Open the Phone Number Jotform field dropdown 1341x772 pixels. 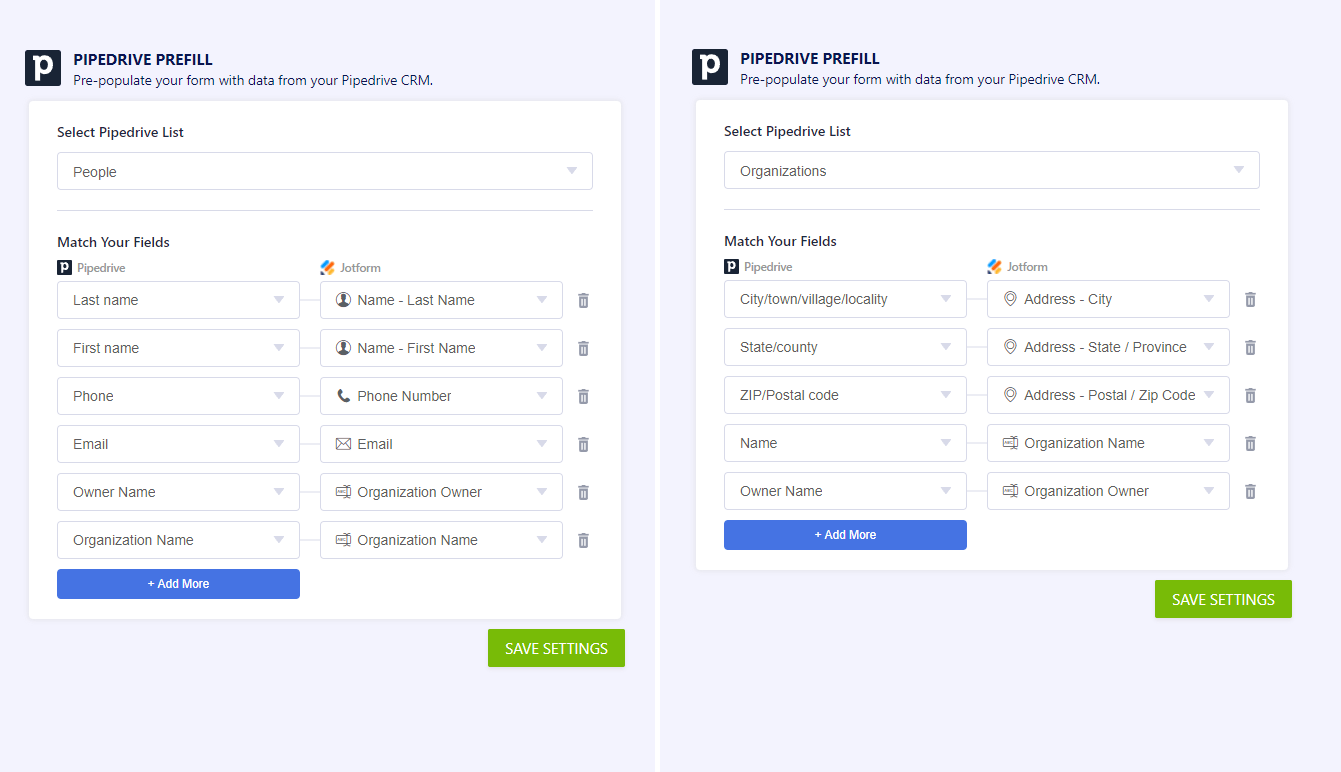click(x=441, y=396)
